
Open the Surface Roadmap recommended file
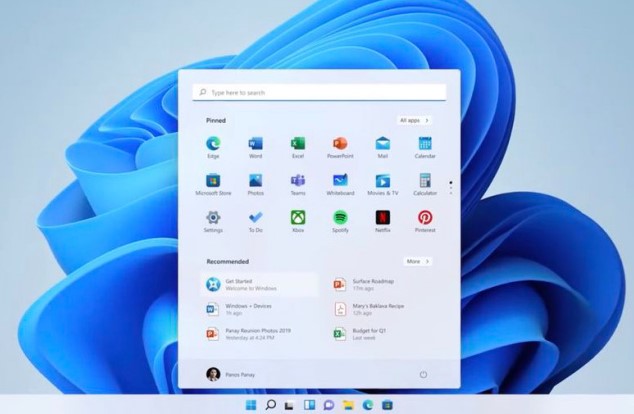coord(372,284)
